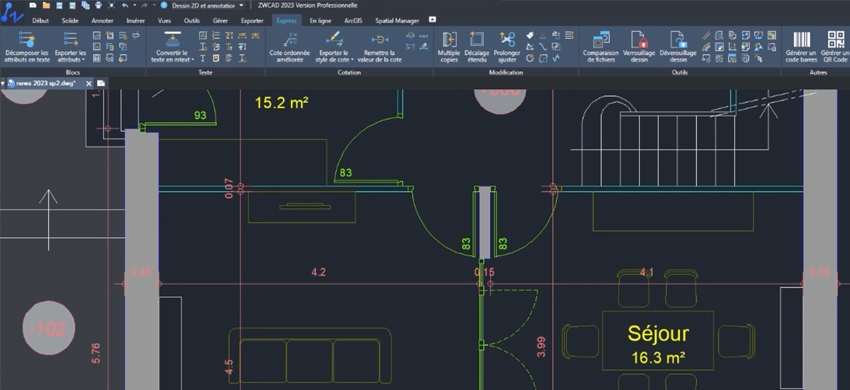Select the Prolonger ajuster tool

click(507, 47)
